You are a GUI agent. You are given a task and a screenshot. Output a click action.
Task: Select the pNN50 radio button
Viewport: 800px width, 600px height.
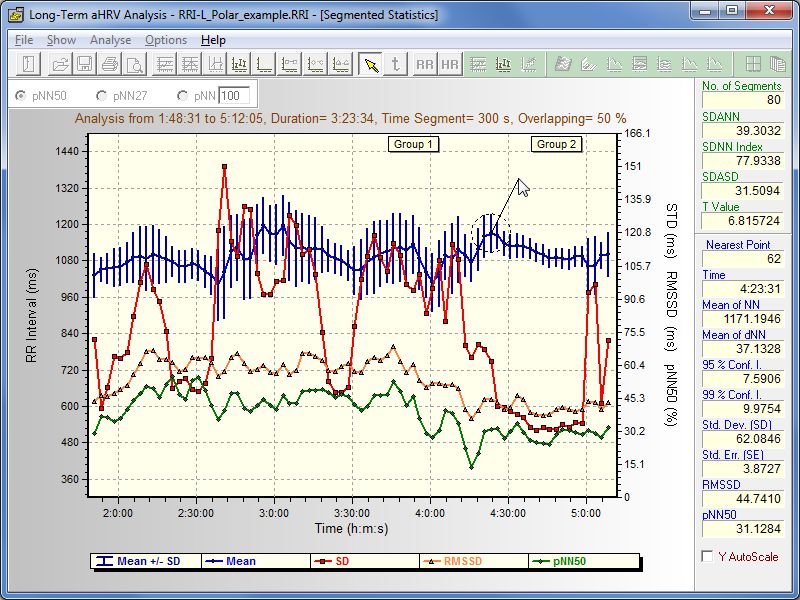[20, 96]
